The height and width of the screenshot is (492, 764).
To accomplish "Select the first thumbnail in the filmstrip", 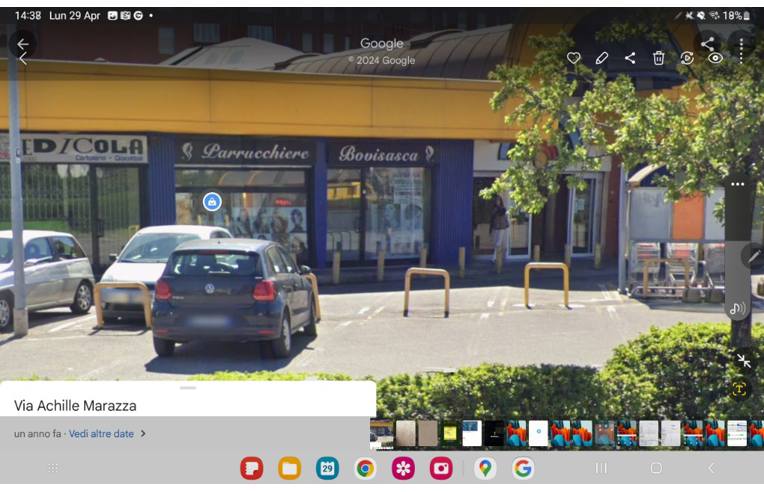I will pyautogui.click(x=381, y=433).
